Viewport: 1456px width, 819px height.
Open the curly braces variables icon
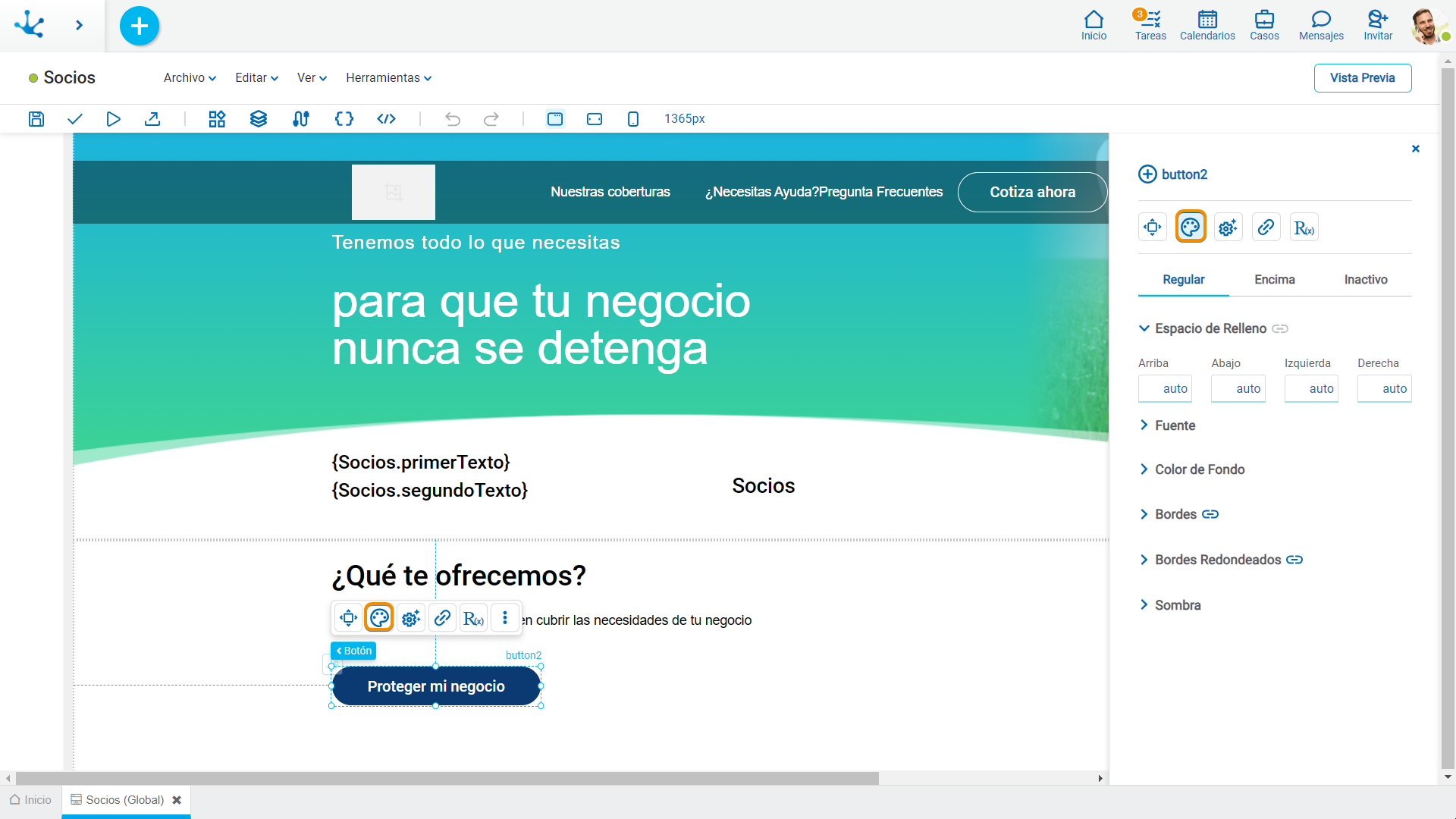click(344, 119)
